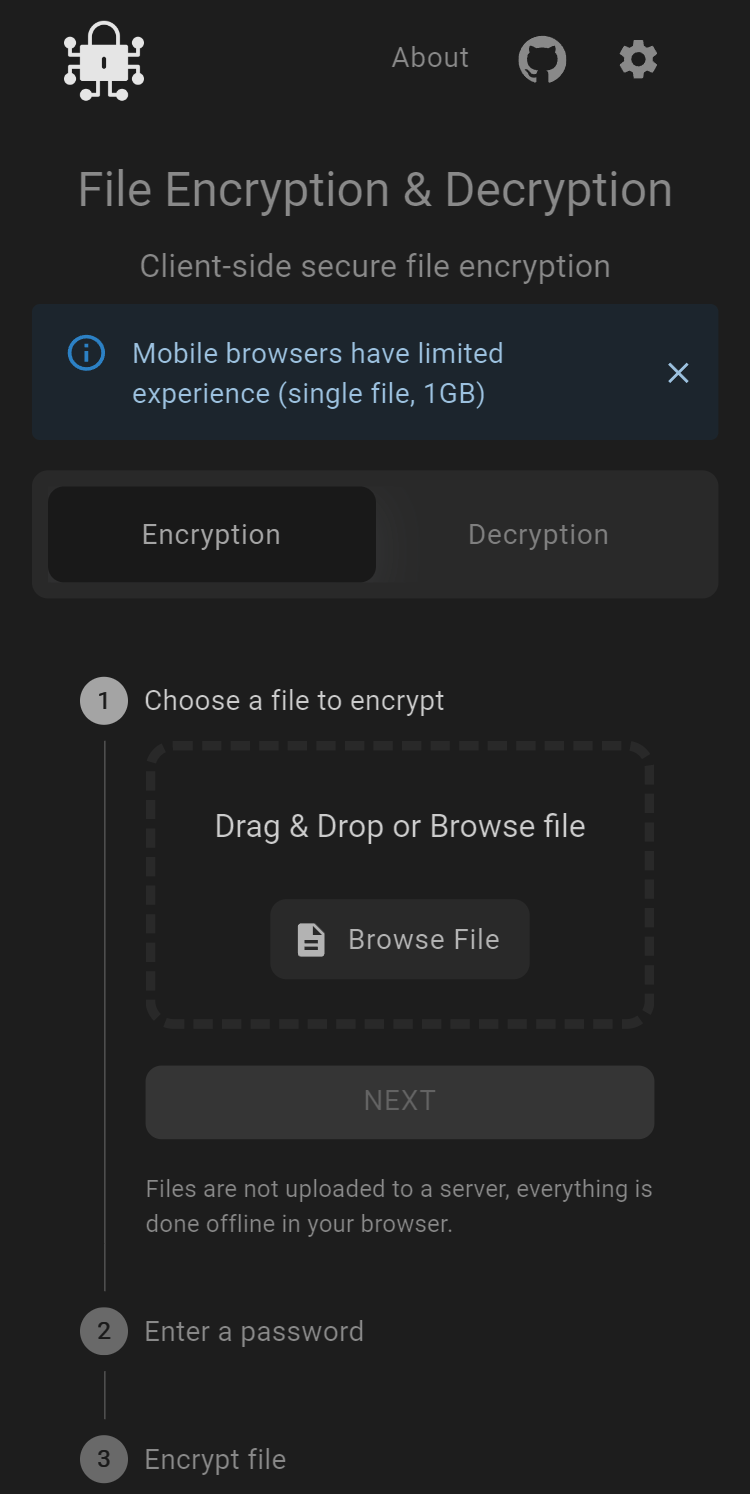Switch to the Decryption tab
This screenshot has width=750, height=1494.
pos(538,535)
